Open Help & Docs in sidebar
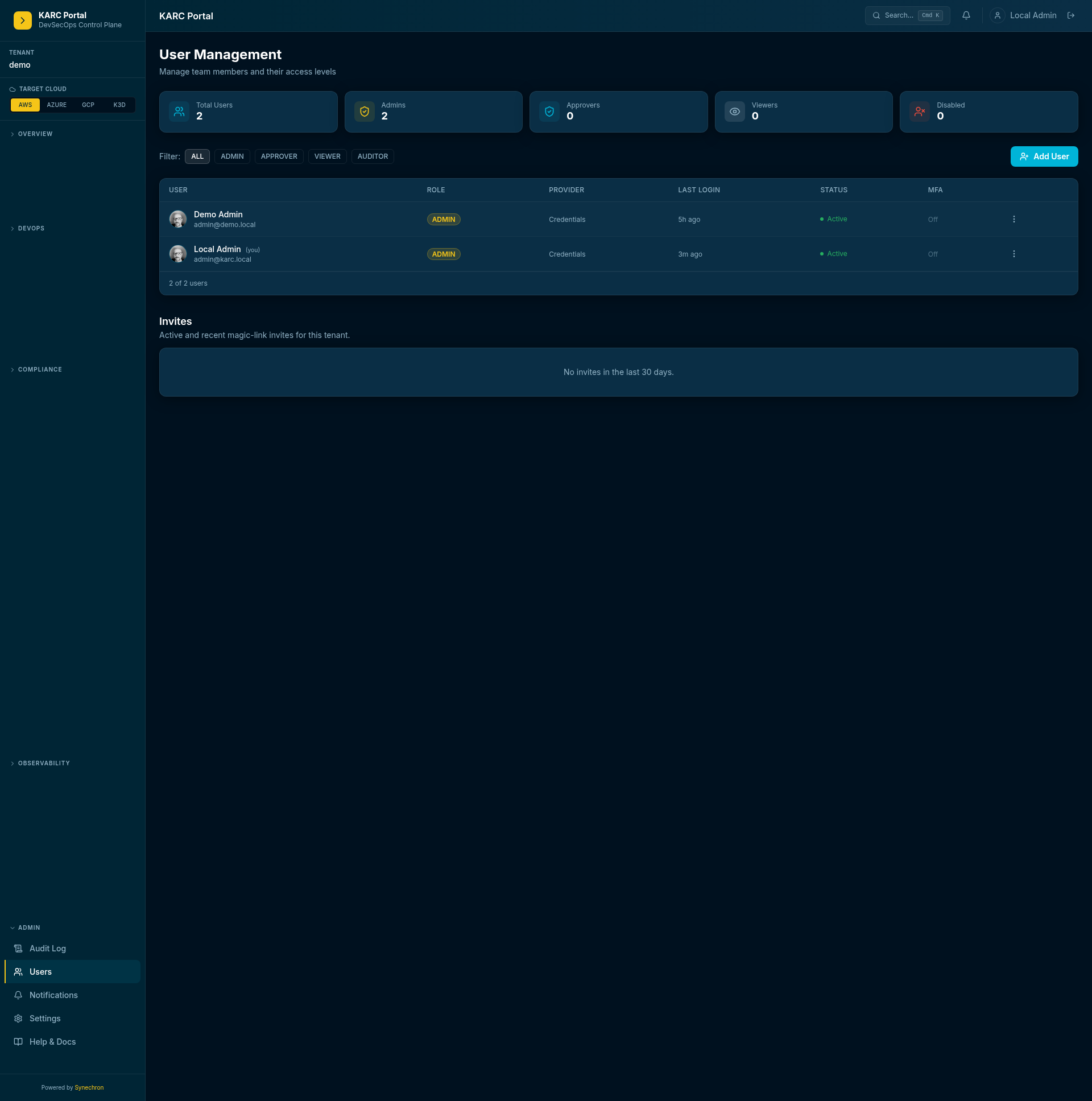The width and height of the screenshot is (1092, 1101). coord(72,1042)
